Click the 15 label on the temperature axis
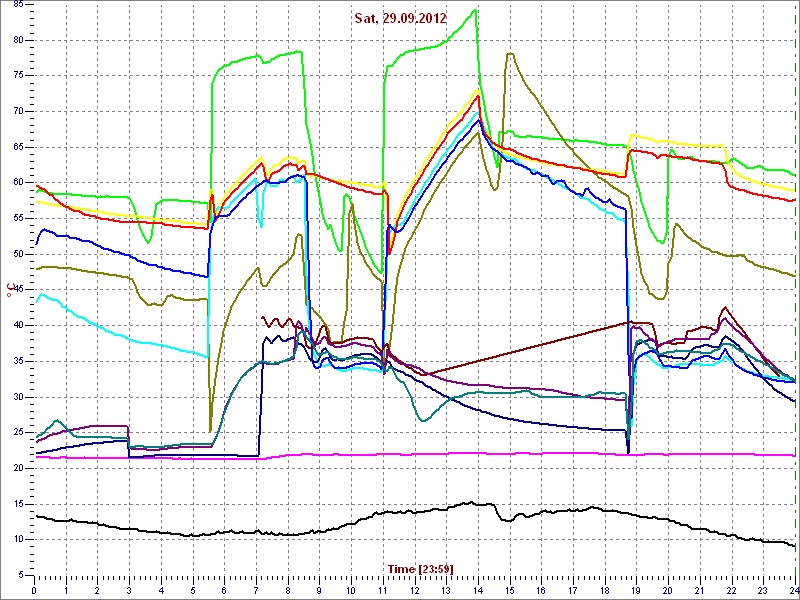 coord(18,504)
